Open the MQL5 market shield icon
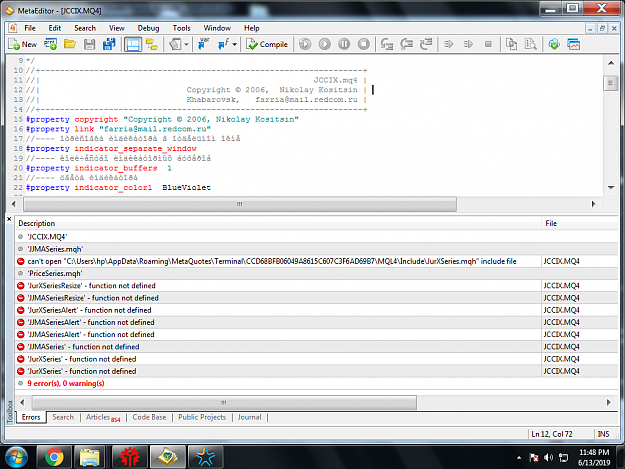 554,44
